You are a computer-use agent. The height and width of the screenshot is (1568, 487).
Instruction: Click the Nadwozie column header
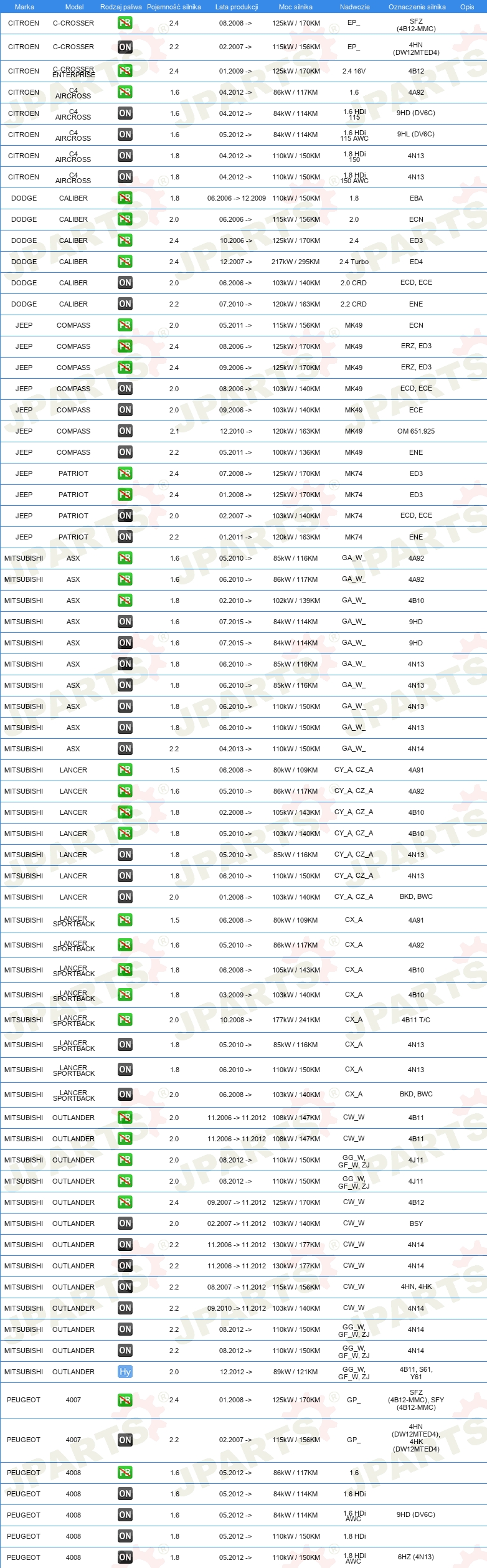(355, 7)
